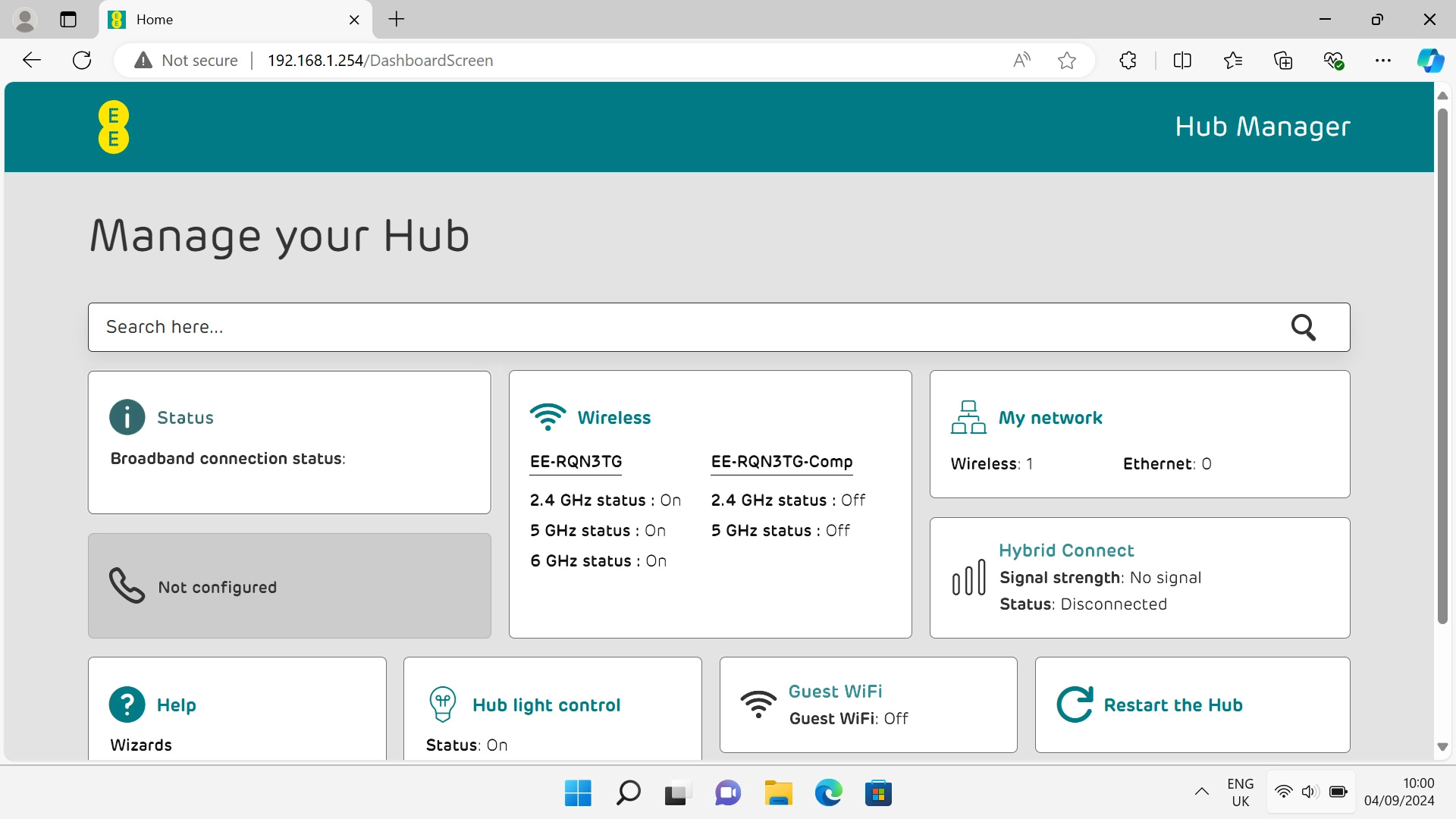The image size is (1456, 819).
Task: Select the Wireless WiFi icon
Action: (x=548, y=416)
